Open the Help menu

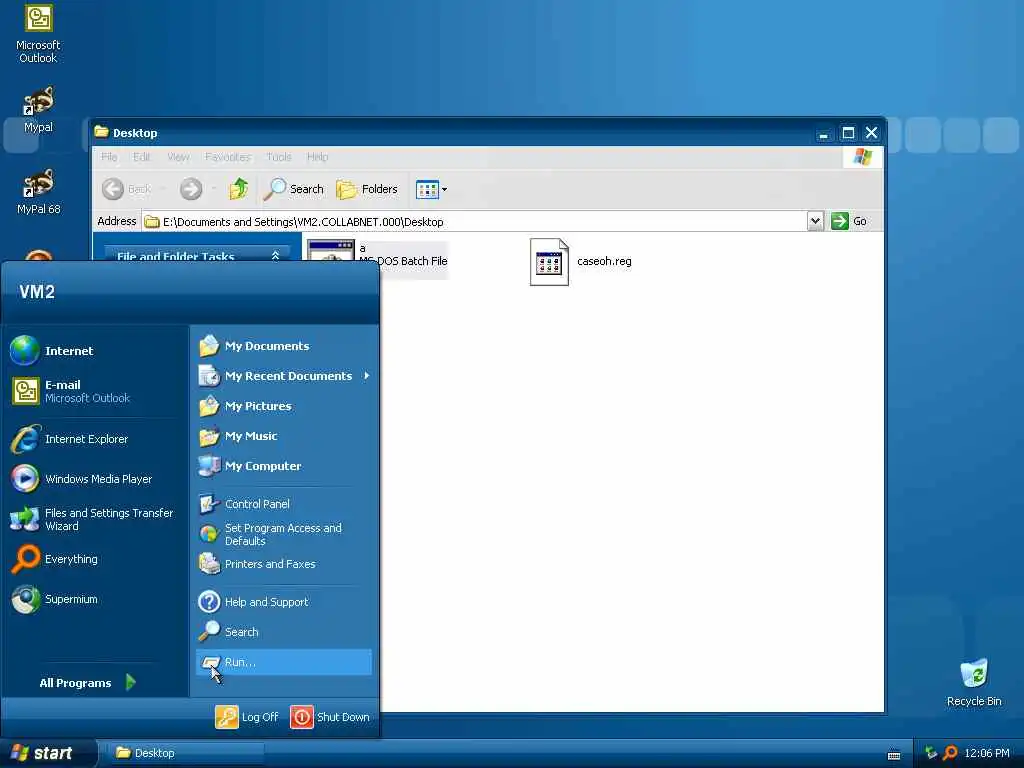click(x=317, y=157)
